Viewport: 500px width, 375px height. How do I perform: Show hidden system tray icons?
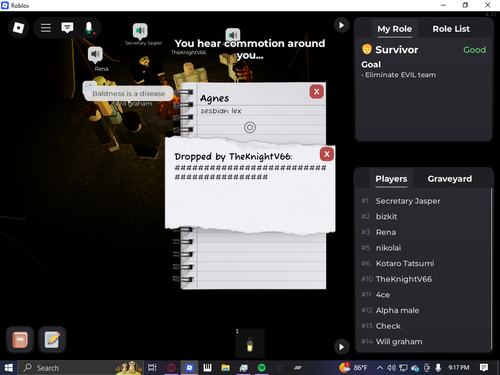click(380, 368)
